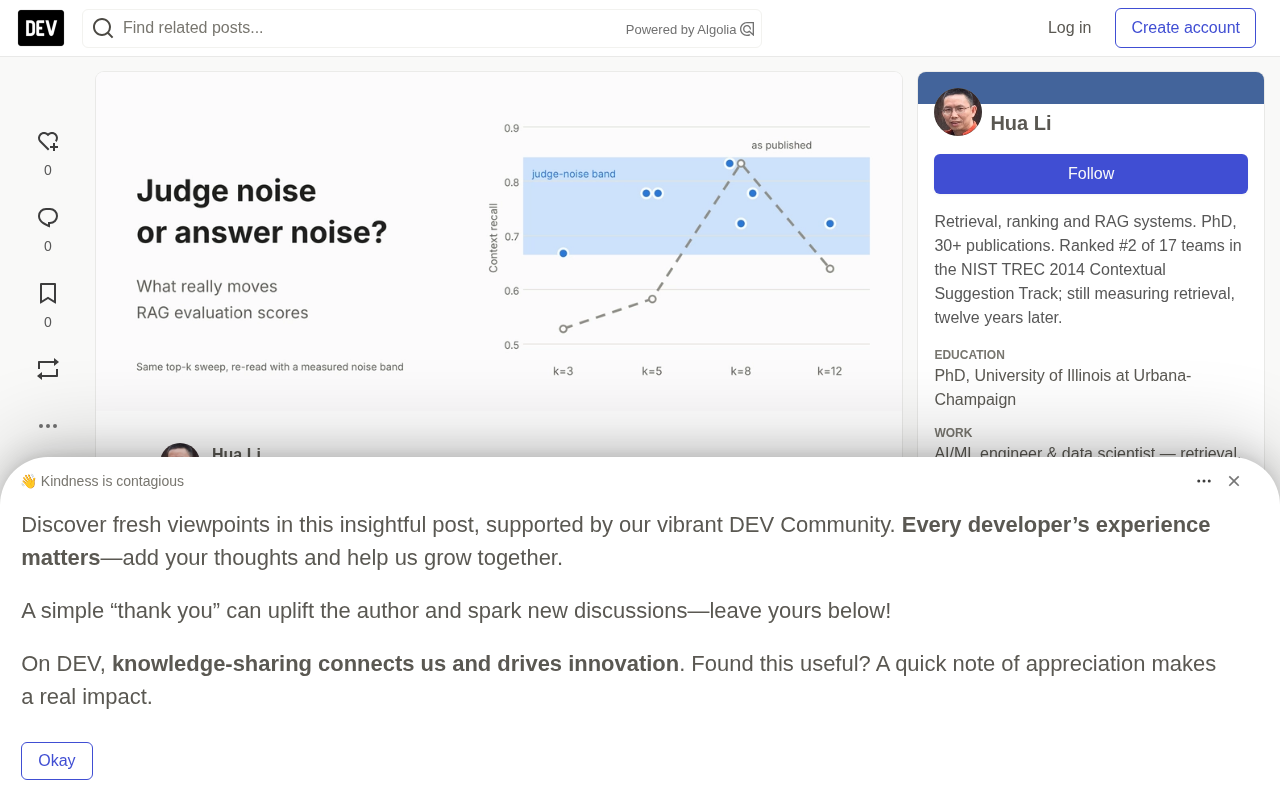Image resolution: width=1280 pixels, height=800 pixels.
Task: Click the Okay button
Action: click(x=57, y=761)
